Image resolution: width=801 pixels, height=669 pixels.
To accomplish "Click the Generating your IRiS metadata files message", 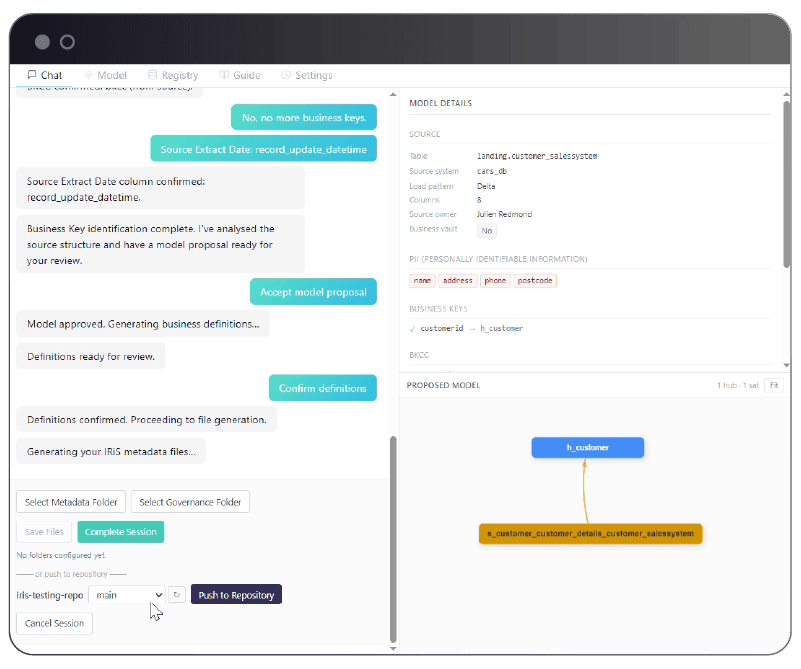I will tap(111, 451).
